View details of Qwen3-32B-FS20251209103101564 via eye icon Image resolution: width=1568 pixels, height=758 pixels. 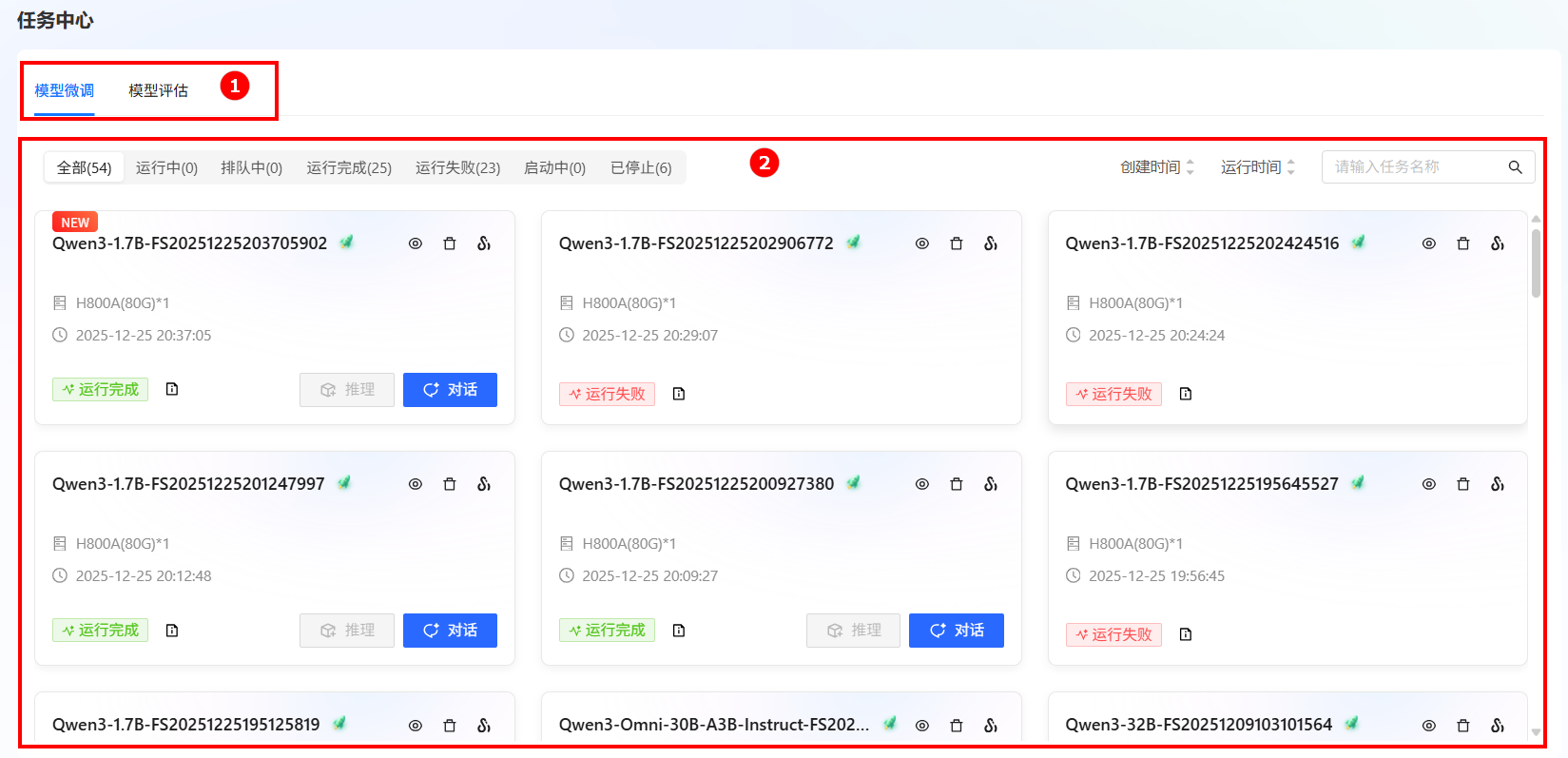[1428, 726]
